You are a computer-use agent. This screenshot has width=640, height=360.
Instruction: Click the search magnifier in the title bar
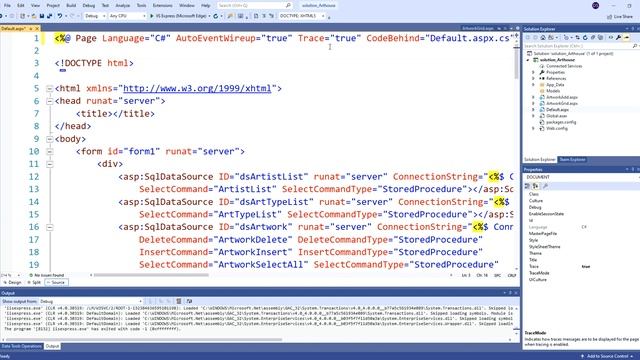pyautogui.click(x=288, y=5)
